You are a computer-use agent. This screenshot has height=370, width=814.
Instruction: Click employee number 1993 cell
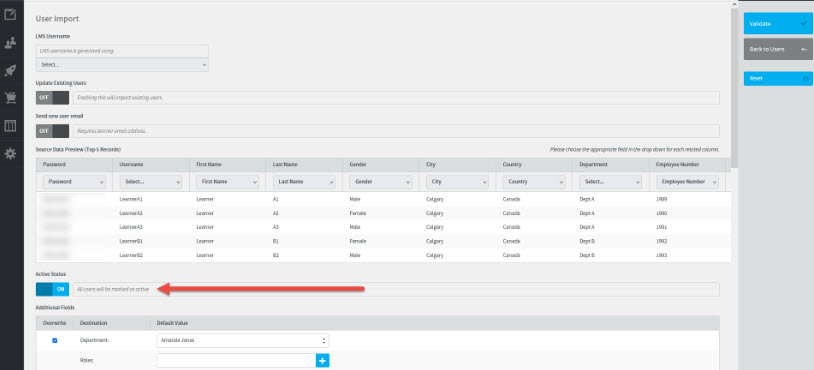tap(661, 255)
